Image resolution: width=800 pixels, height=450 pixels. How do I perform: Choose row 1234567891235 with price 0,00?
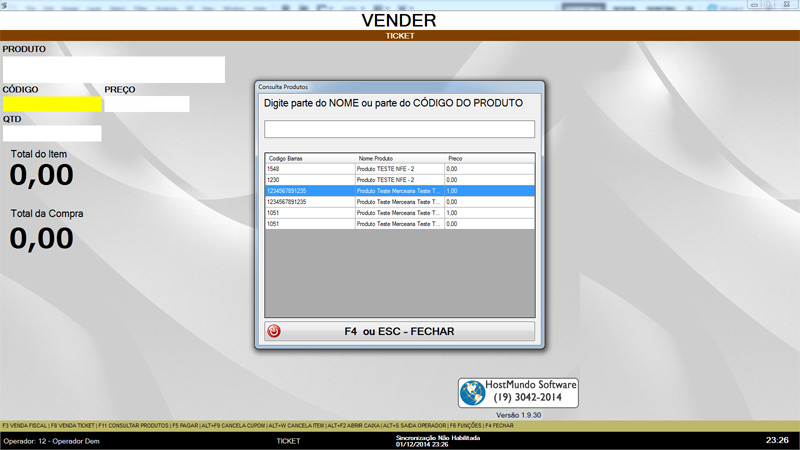pyautogui.click(x=399, y=202)
